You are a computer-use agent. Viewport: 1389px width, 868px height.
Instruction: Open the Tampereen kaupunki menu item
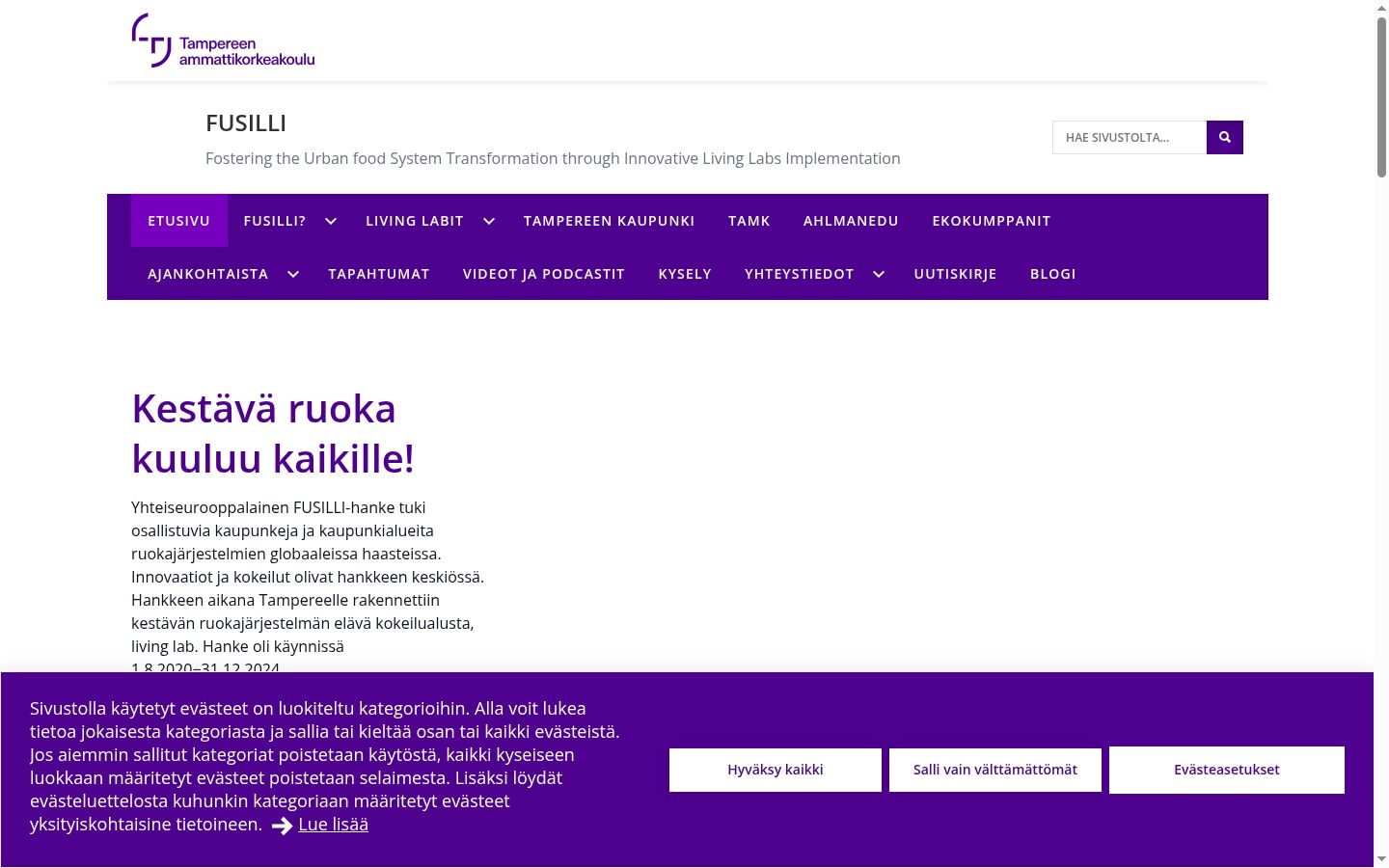tap(610, 221)
